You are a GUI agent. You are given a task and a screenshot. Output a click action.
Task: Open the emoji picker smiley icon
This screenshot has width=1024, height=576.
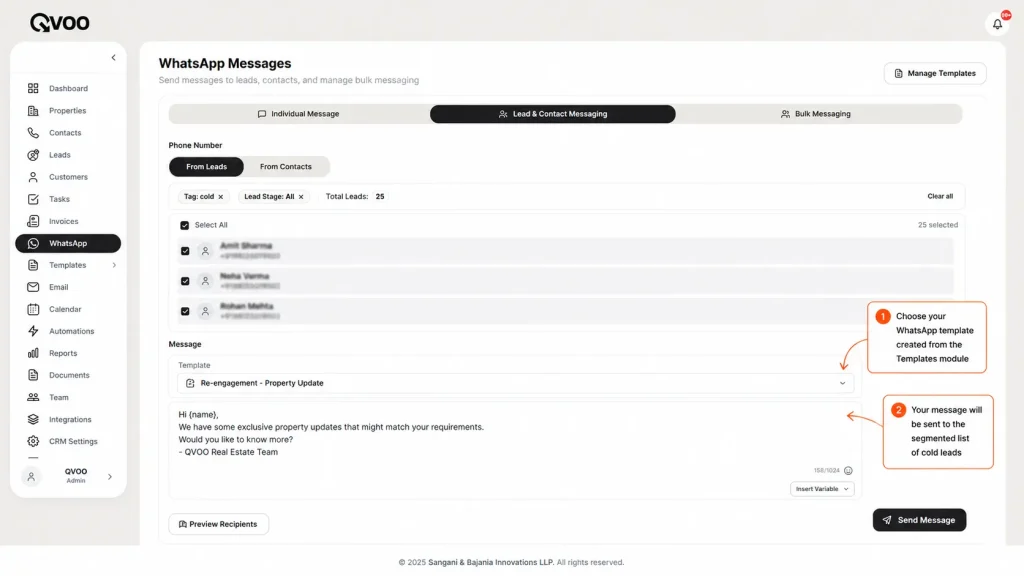(x=848, y=471)
